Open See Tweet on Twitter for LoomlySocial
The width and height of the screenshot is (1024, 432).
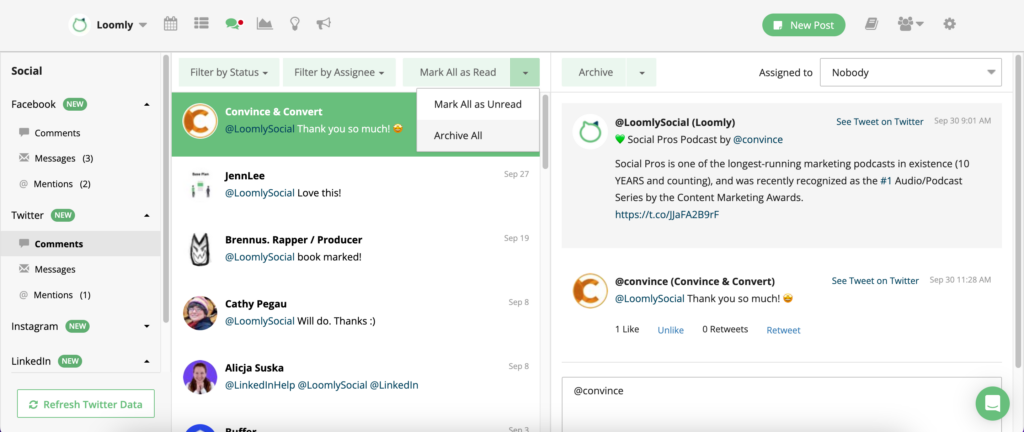coord(880,121)
